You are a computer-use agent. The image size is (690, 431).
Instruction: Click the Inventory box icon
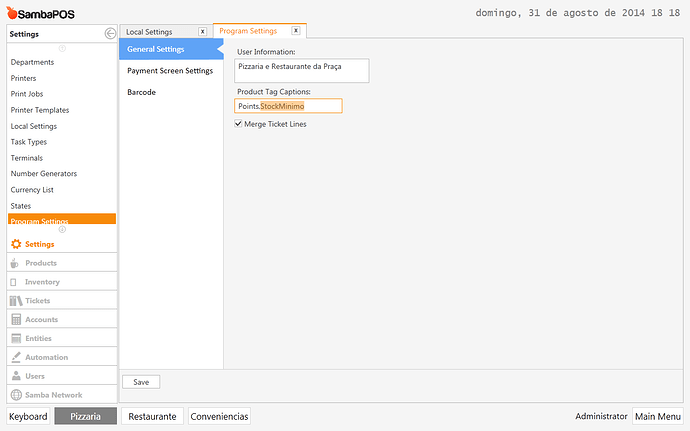pos(14,282)
